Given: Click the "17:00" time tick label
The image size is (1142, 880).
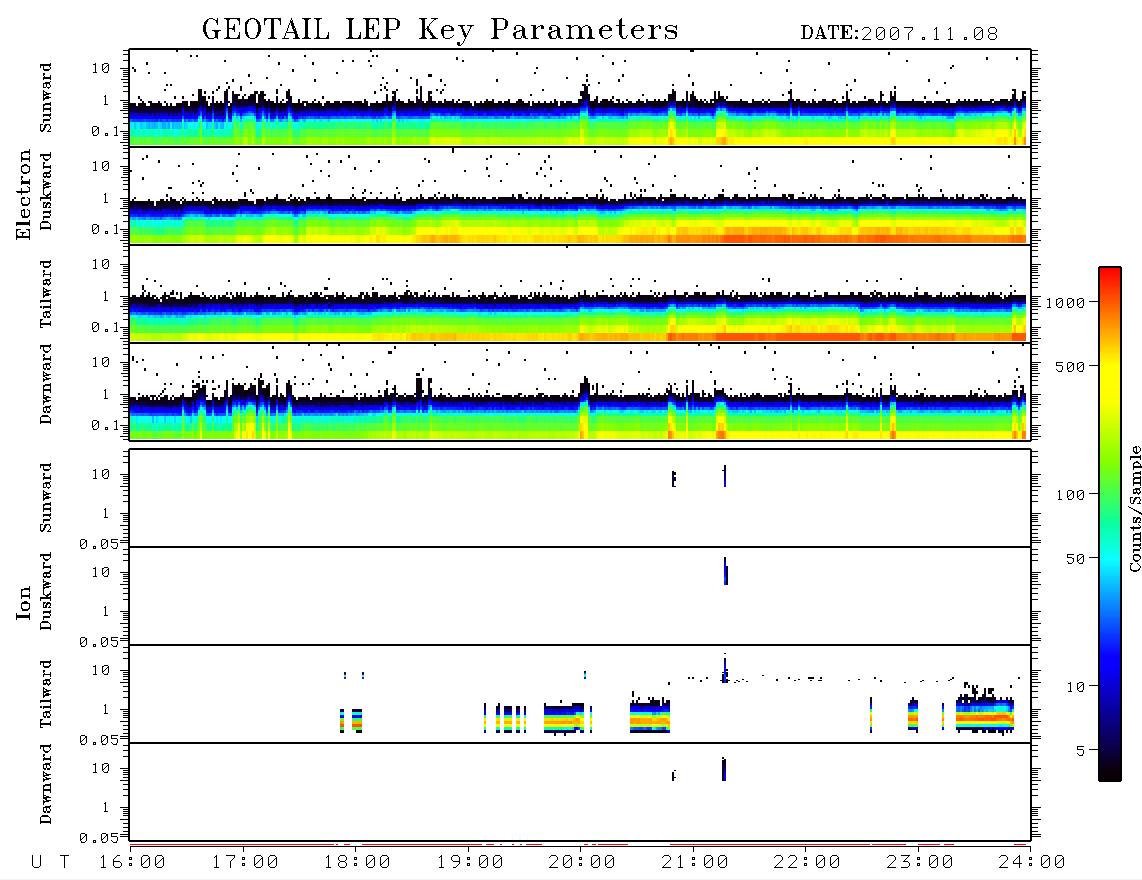Looking at the screenshot, I should (x=245, y=862).
